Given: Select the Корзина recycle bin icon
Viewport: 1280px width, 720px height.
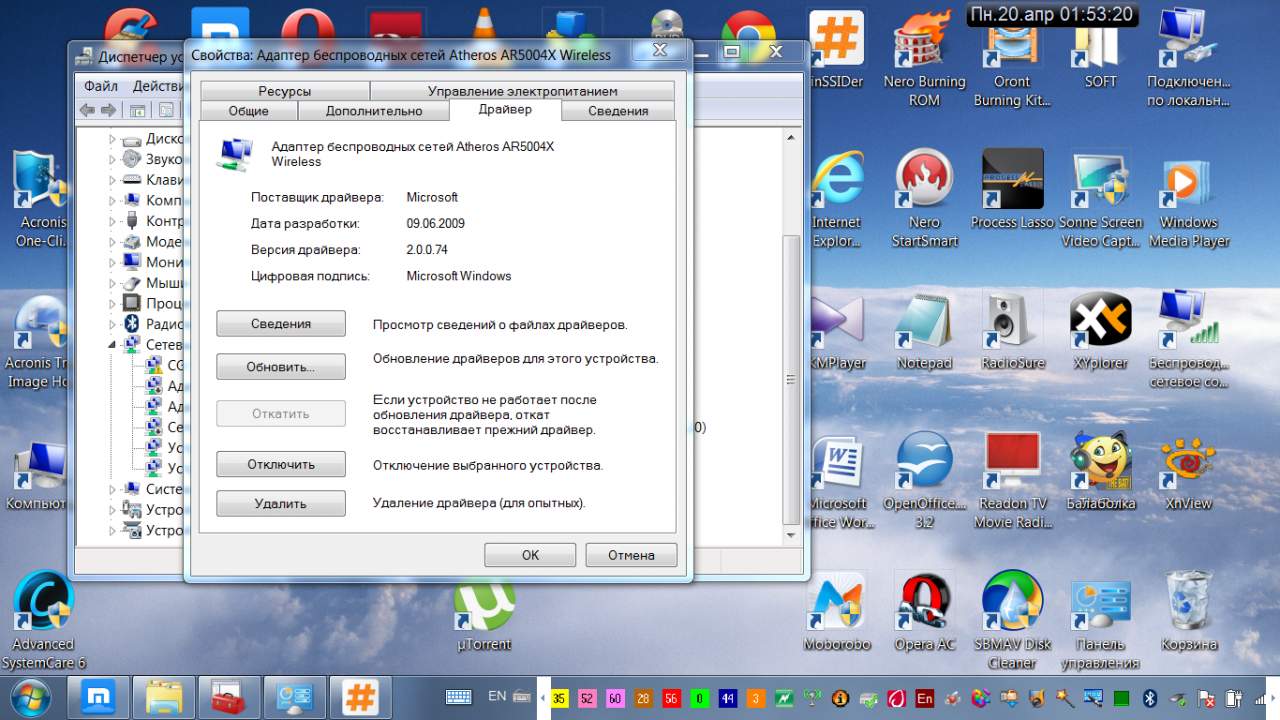Looking at the screenshot, I should pos(1189,612).
